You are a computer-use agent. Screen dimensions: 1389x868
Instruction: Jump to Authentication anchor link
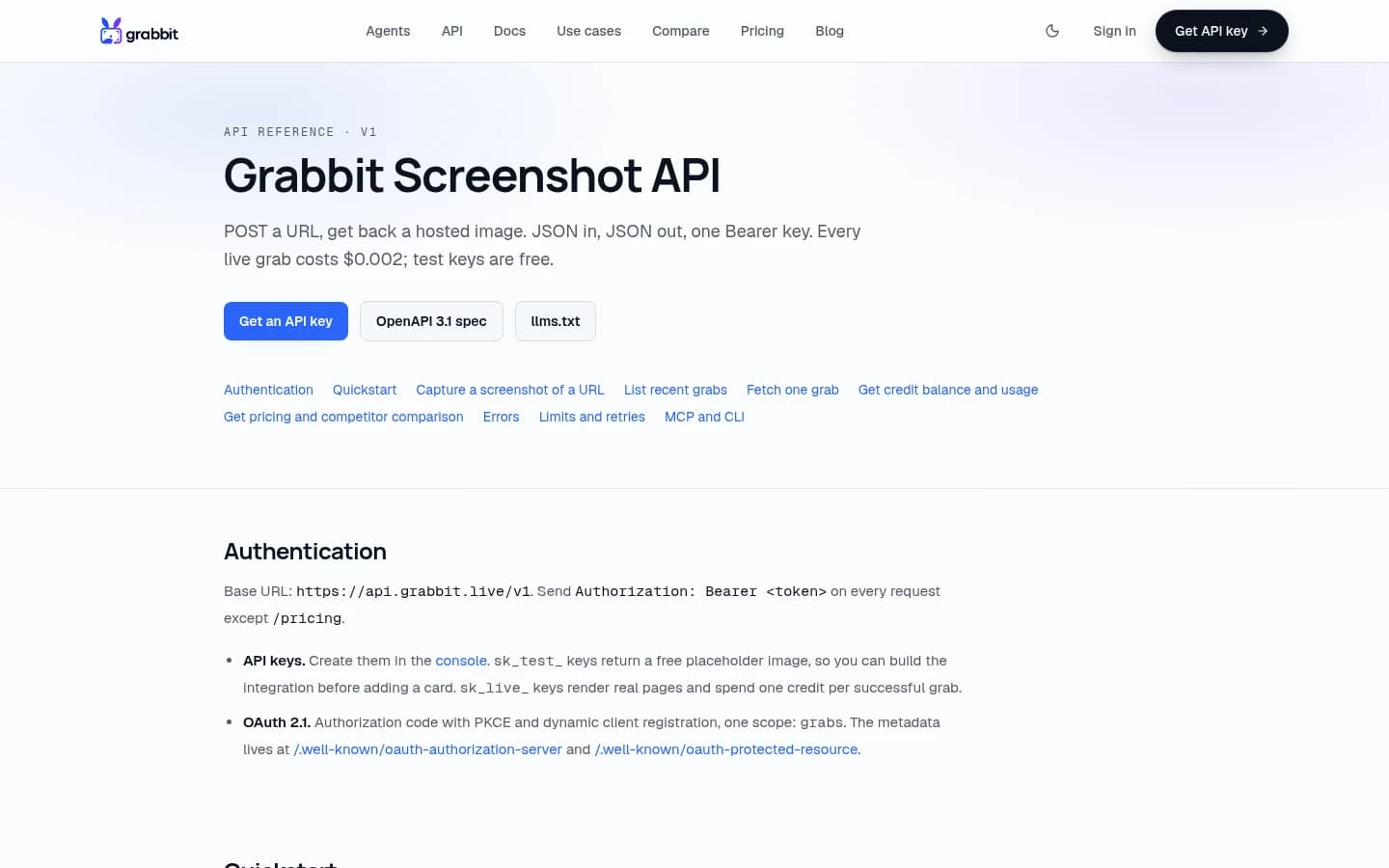click(x=268, y=390)
